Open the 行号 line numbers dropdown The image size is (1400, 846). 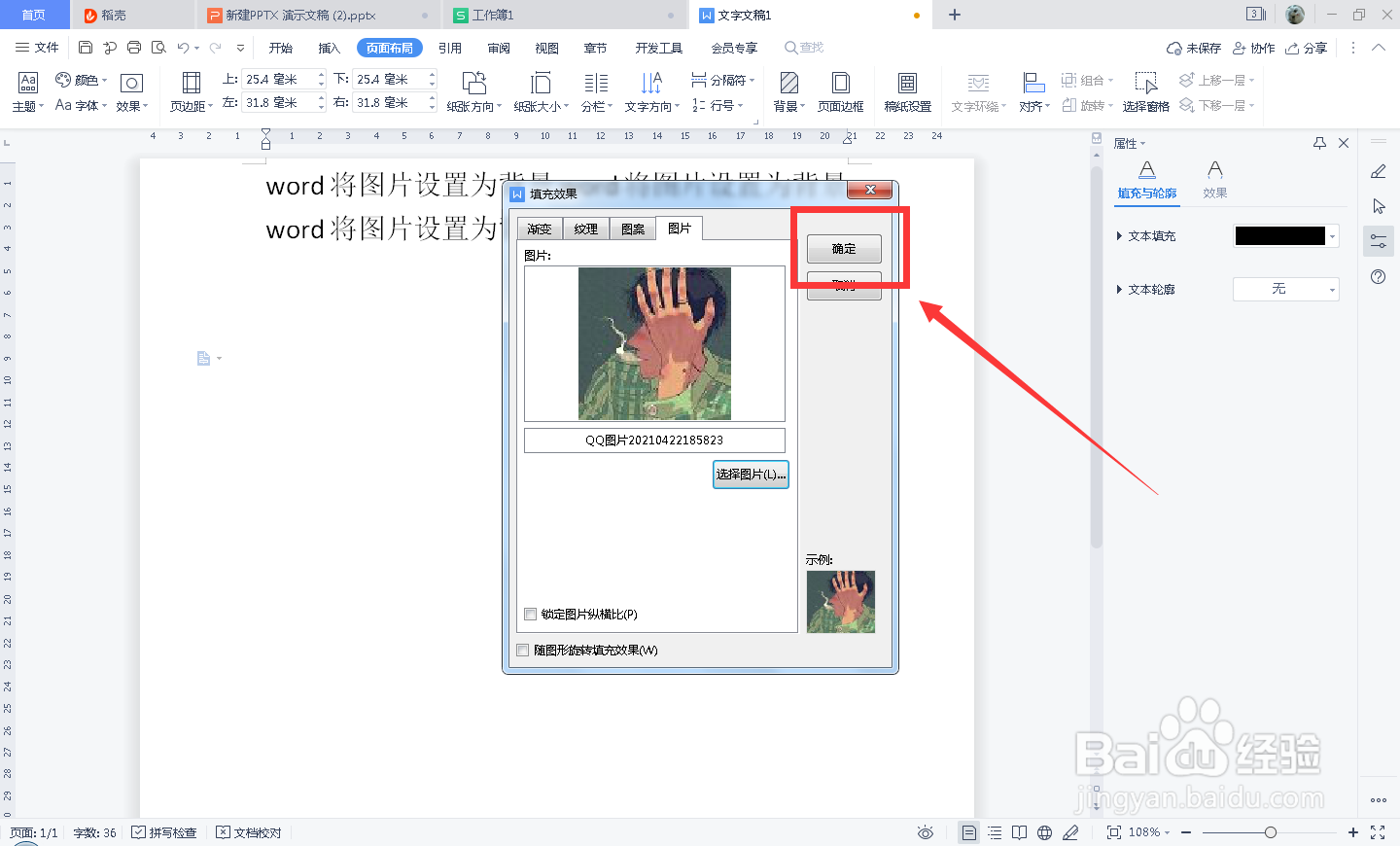click(x=717, y=105)
